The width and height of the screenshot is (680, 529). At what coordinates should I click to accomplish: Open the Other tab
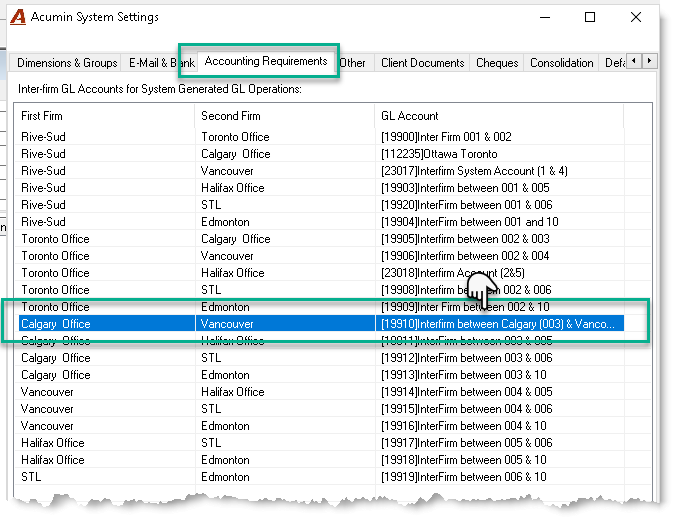[x=352, y=63]
